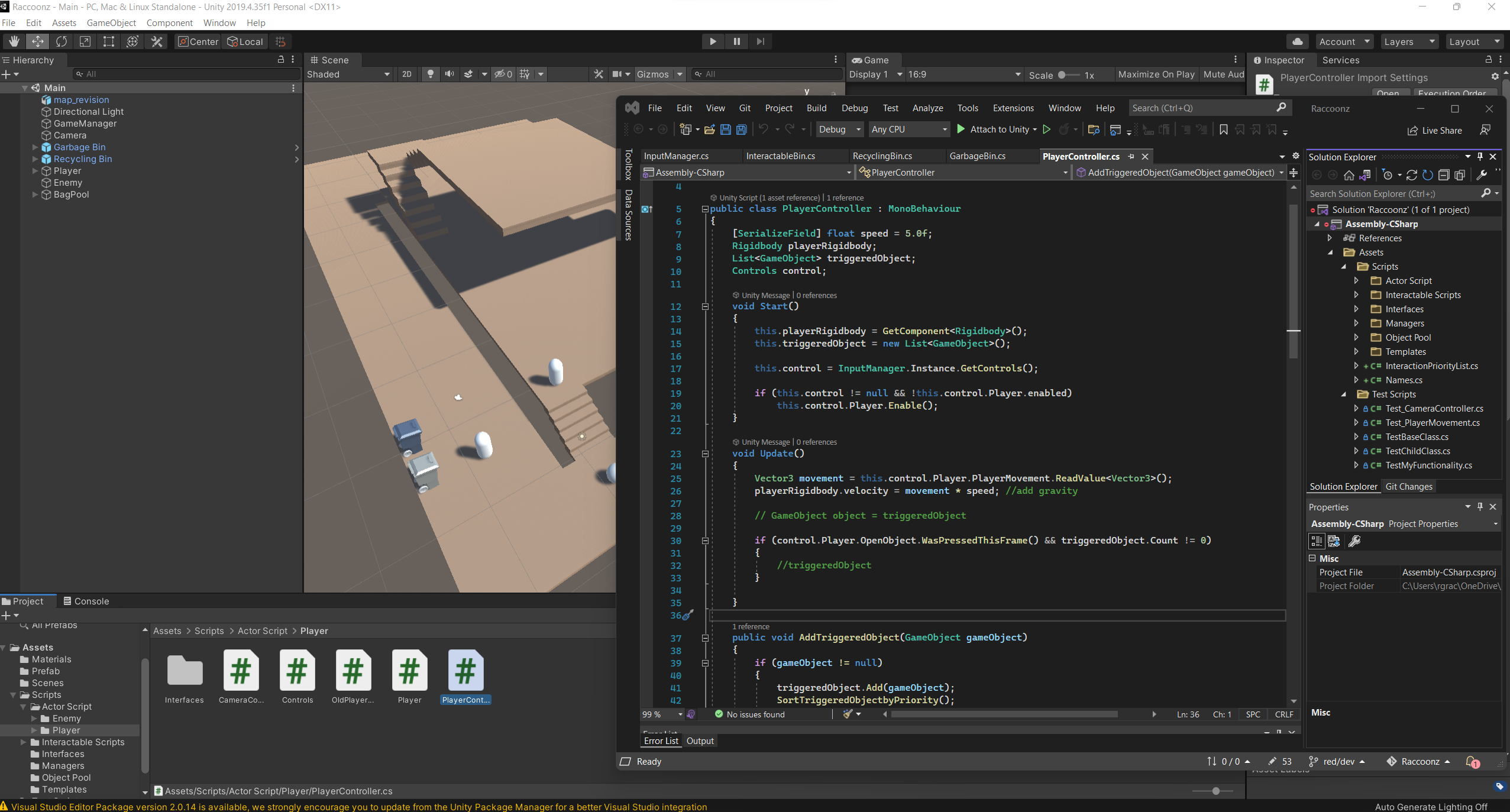1510x812 pixels.
Task: Click Unity Play button
Action: point(713,41)
